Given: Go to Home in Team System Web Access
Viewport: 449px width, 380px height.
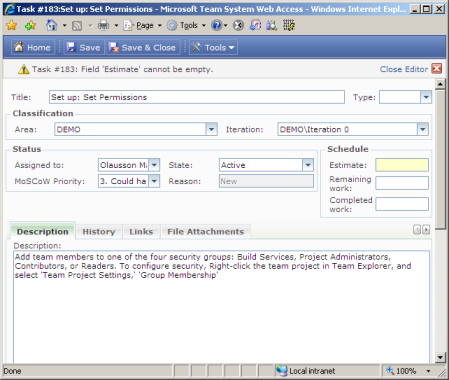Looking at the screenshot, I should click(x=33, y=47).
